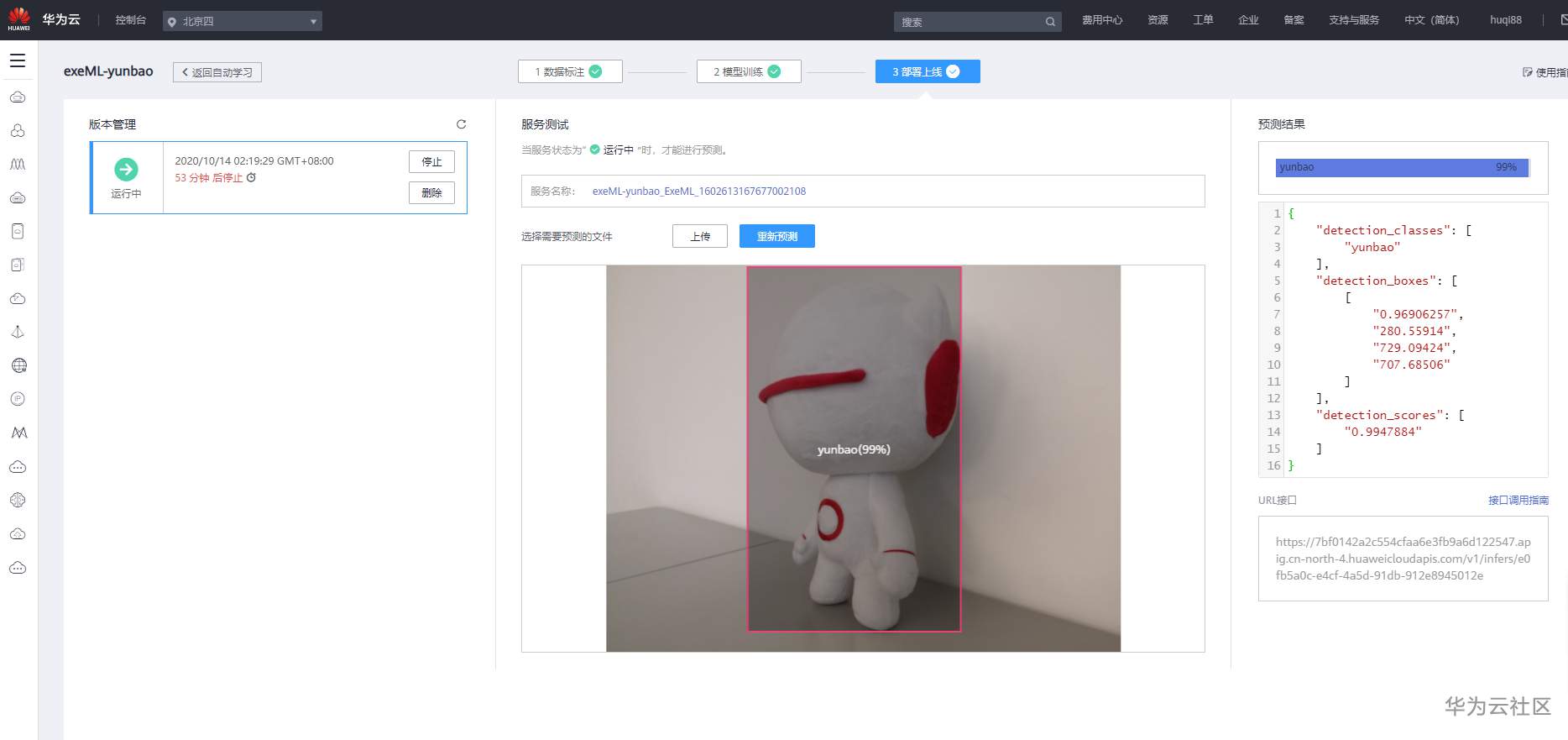This screenshot has height=740, width=1568.
Task: Open the sidebar brain-shaped icon
Action: [18, 500]
